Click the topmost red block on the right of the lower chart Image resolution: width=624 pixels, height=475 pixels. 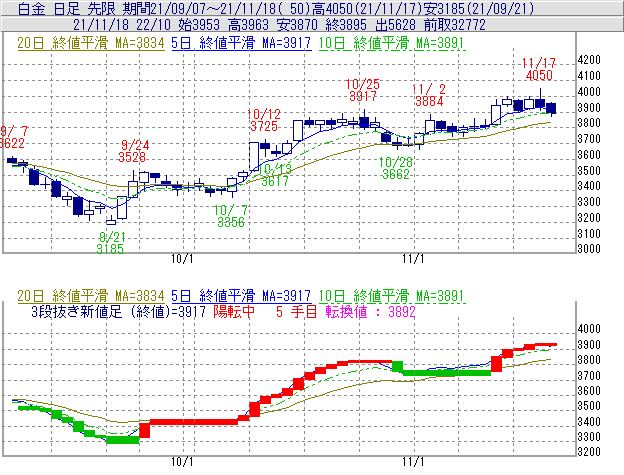click(546, 345)
